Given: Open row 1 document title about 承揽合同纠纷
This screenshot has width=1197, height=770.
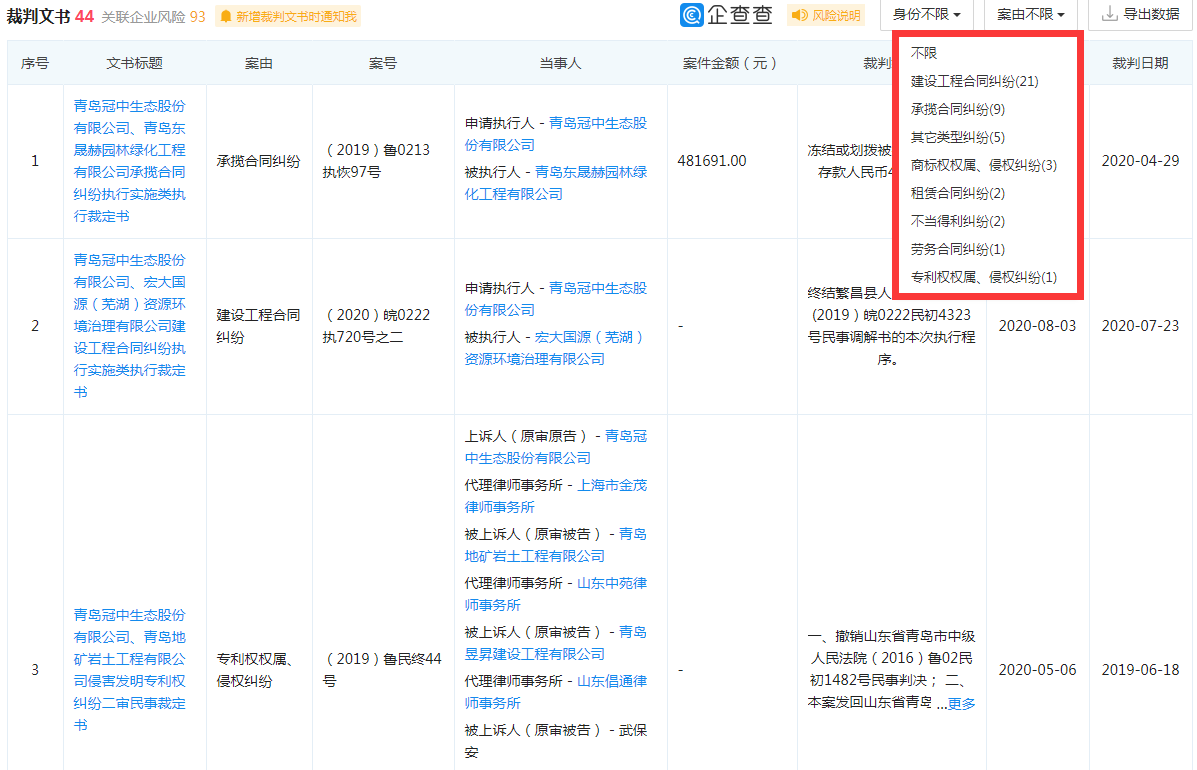Looking at the screenshot, I should coord(130,161).
